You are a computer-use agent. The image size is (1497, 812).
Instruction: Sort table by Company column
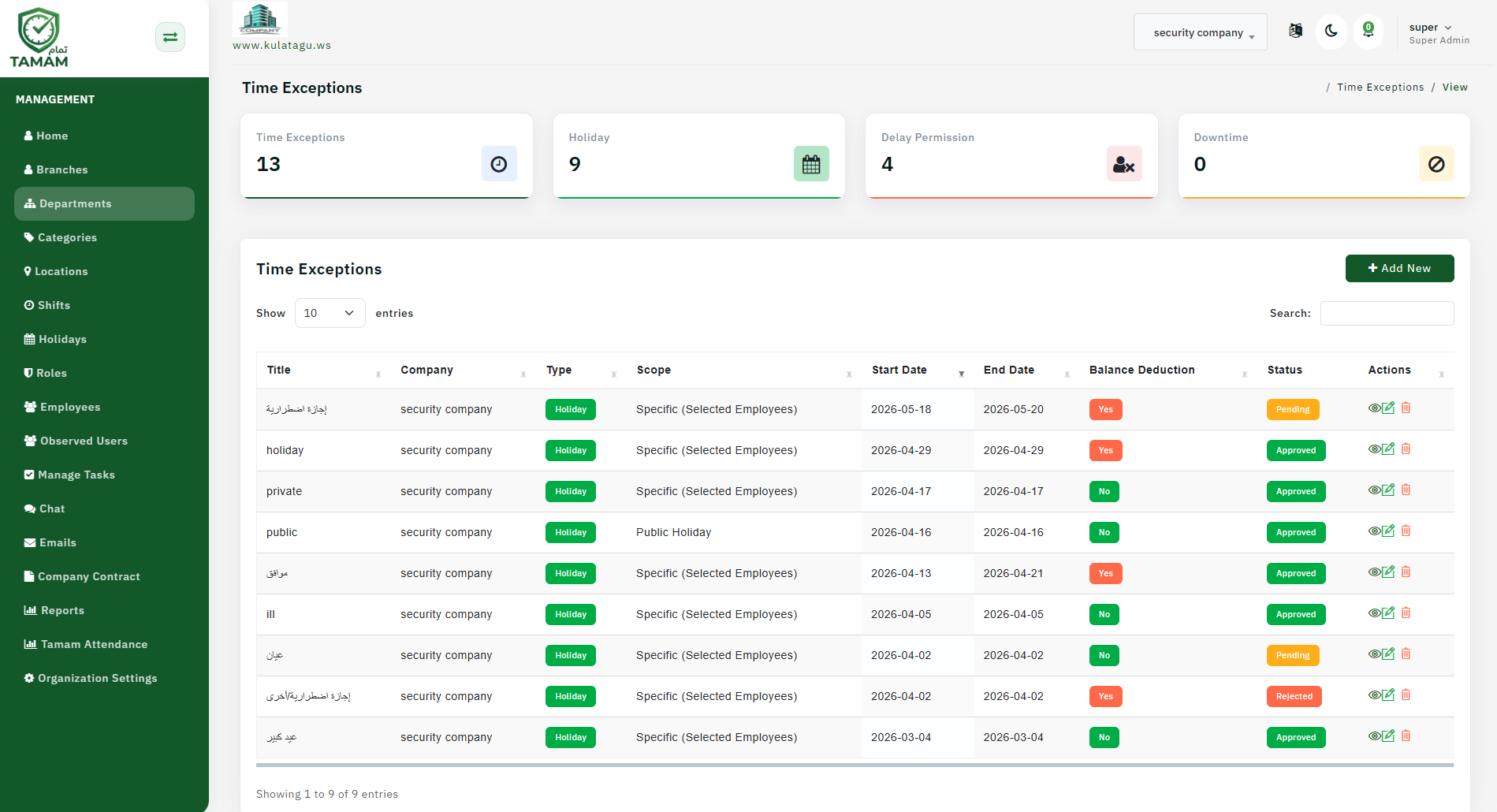pyautogui.click(x=464, y=371)
